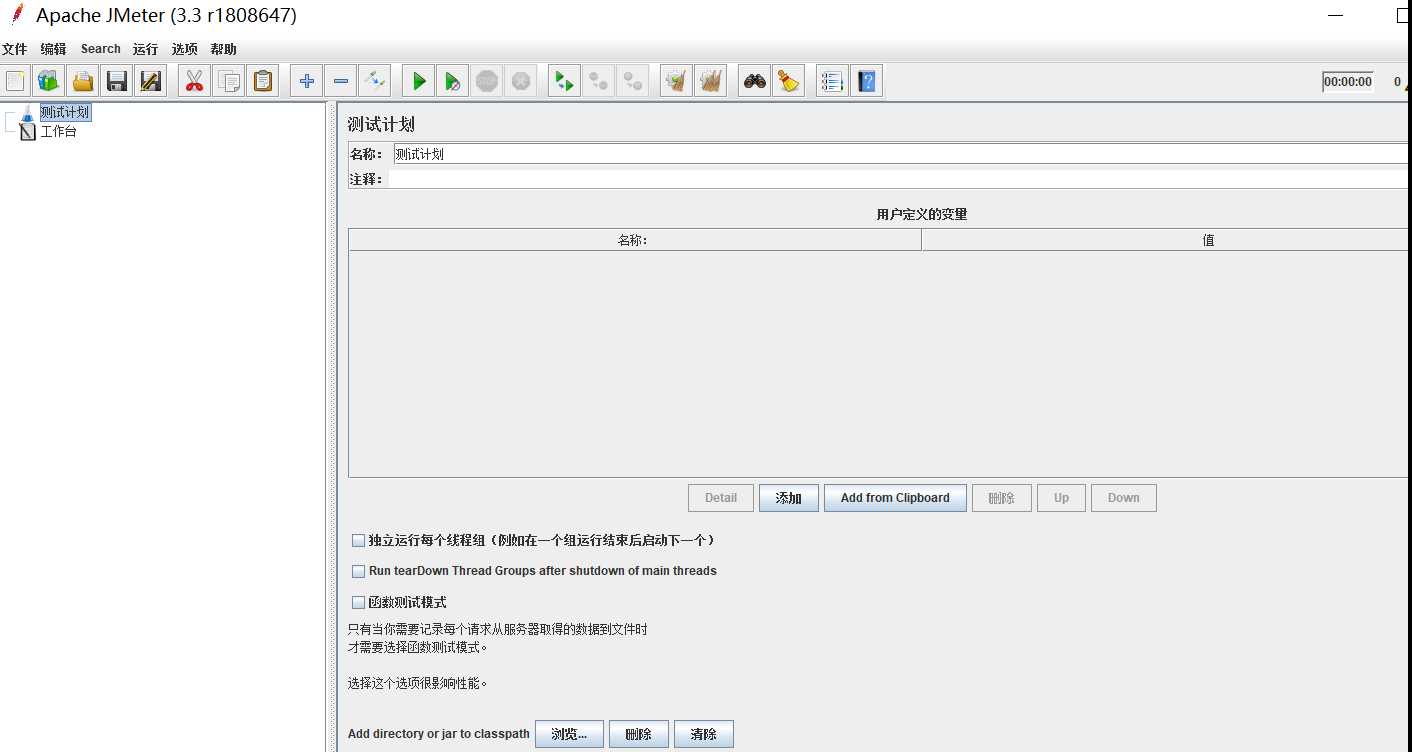Click the Copy icon
Image resolution: width=1412 pixels, height=752 pixels.
click(229, 81)
